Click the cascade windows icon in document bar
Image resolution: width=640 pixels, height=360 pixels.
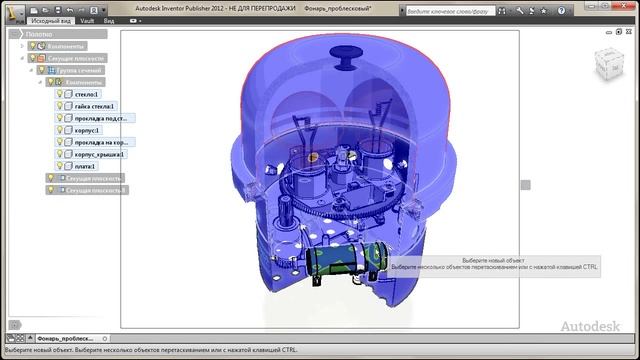pos(11,338)
